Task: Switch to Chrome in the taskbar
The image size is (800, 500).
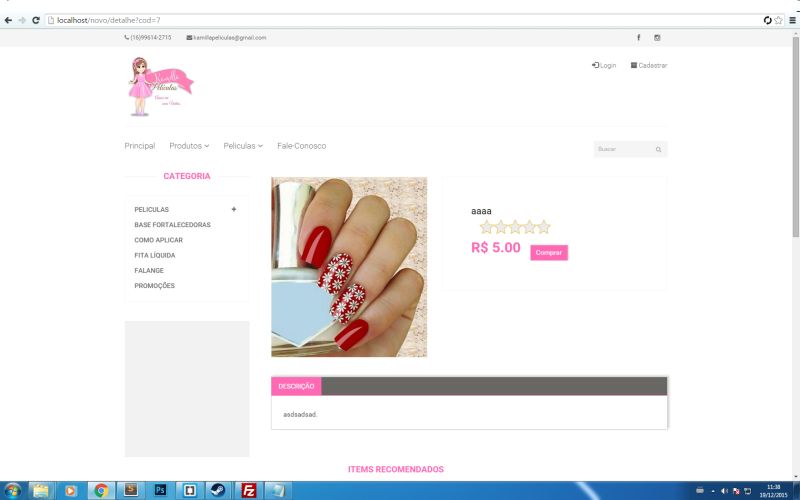Action: tap(101, 491)
